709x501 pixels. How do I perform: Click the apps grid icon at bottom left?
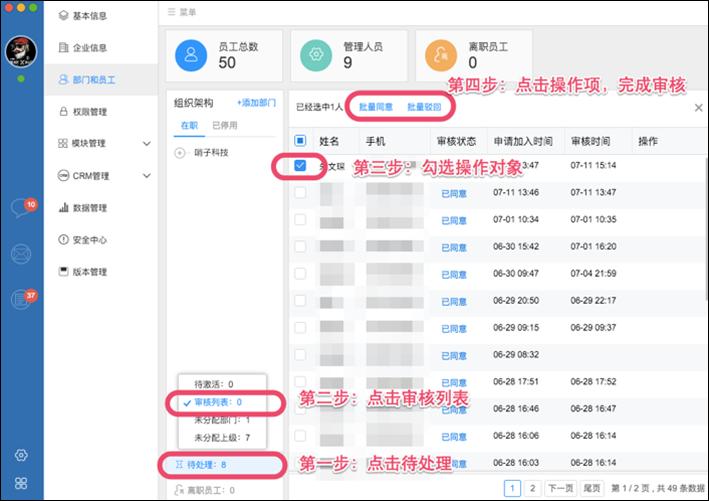20,483
